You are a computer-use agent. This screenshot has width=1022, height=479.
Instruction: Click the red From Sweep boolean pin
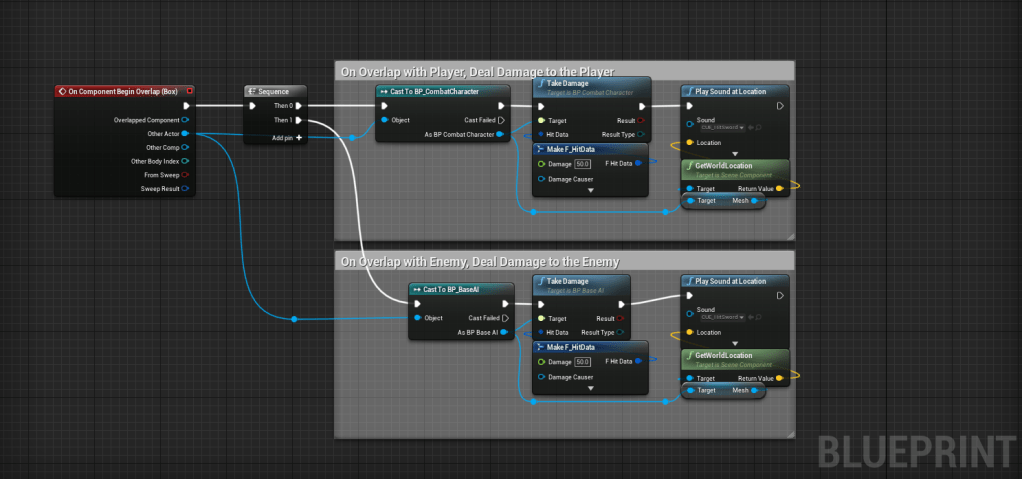185,174
